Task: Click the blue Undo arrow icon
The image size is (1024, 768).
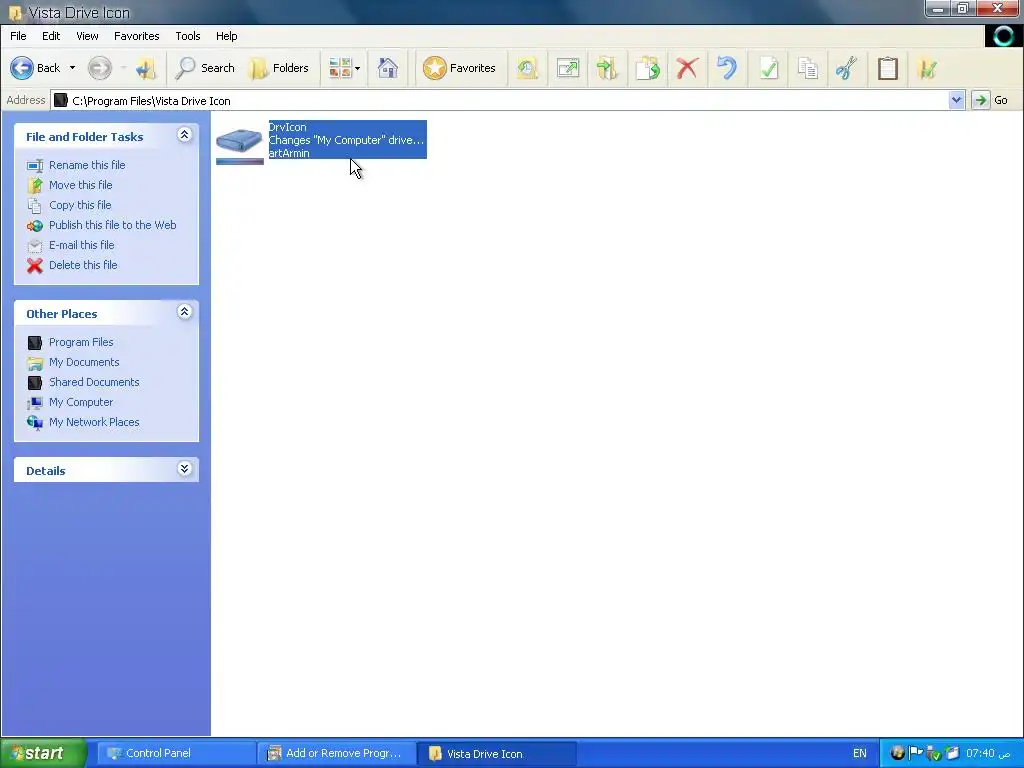Action: [x=727, y=68]
